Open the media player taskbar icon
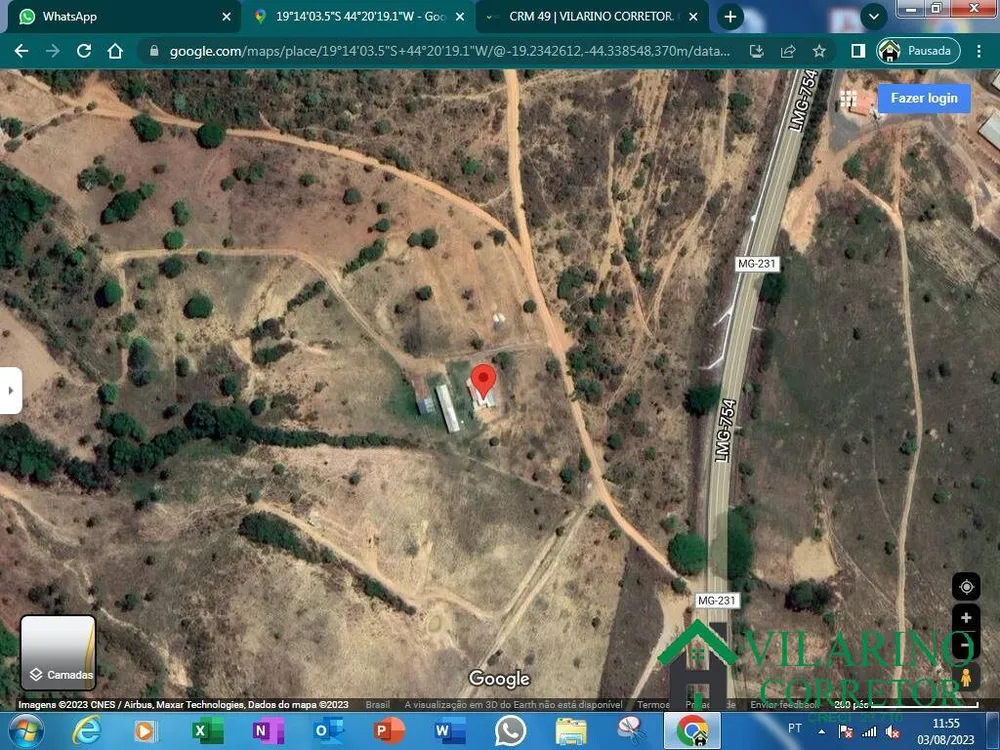1000x750 pixels. click(146, 731)
